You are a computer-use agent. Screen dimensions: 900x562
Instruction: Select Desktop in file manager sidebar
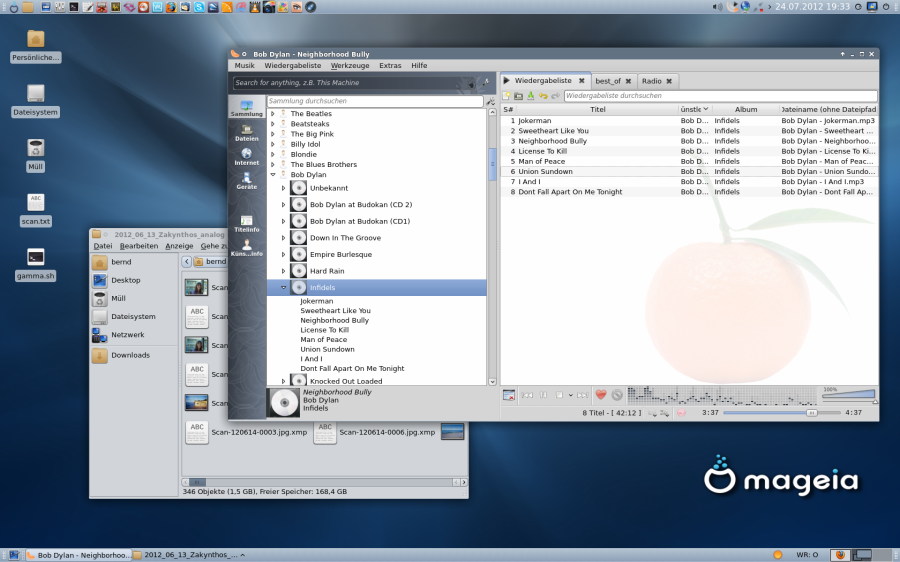point(125,280)
